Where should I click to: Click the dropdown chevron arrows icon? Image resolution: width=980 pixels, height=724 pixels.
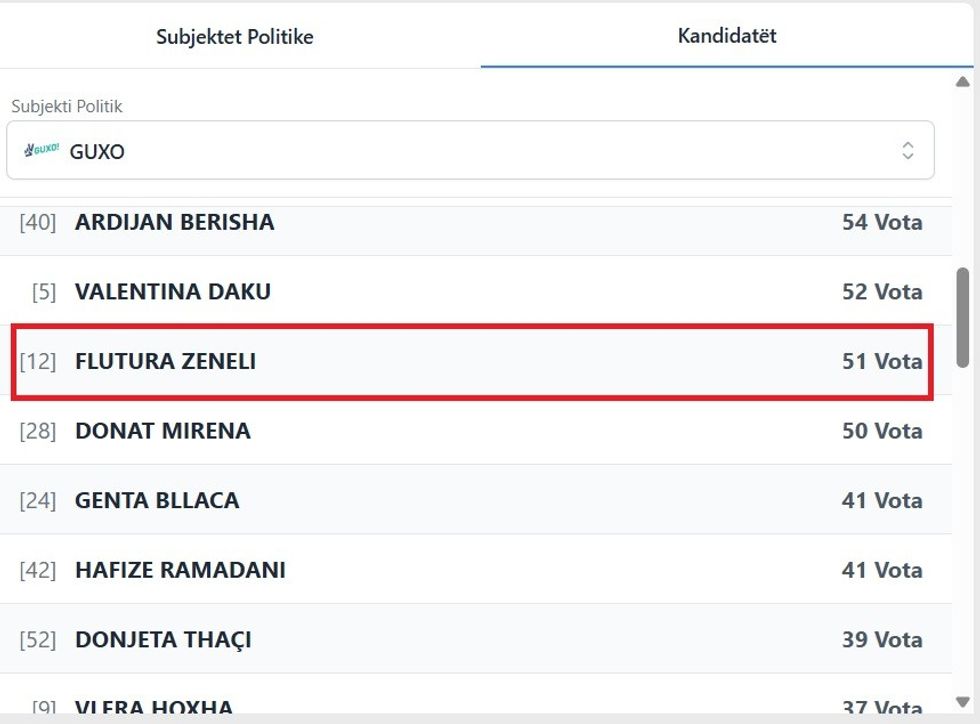[x=907, y=151]
